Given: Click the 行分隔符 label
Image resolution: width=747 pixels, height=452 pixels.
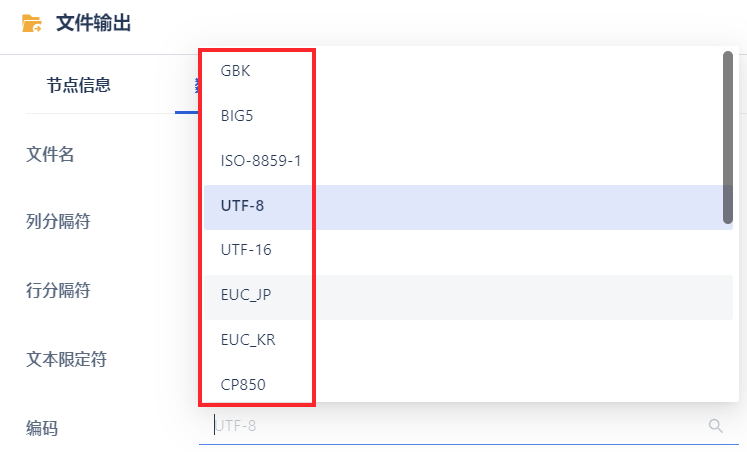Looking at the screenshot, I should pyautogui.click(x=58, y=290).
